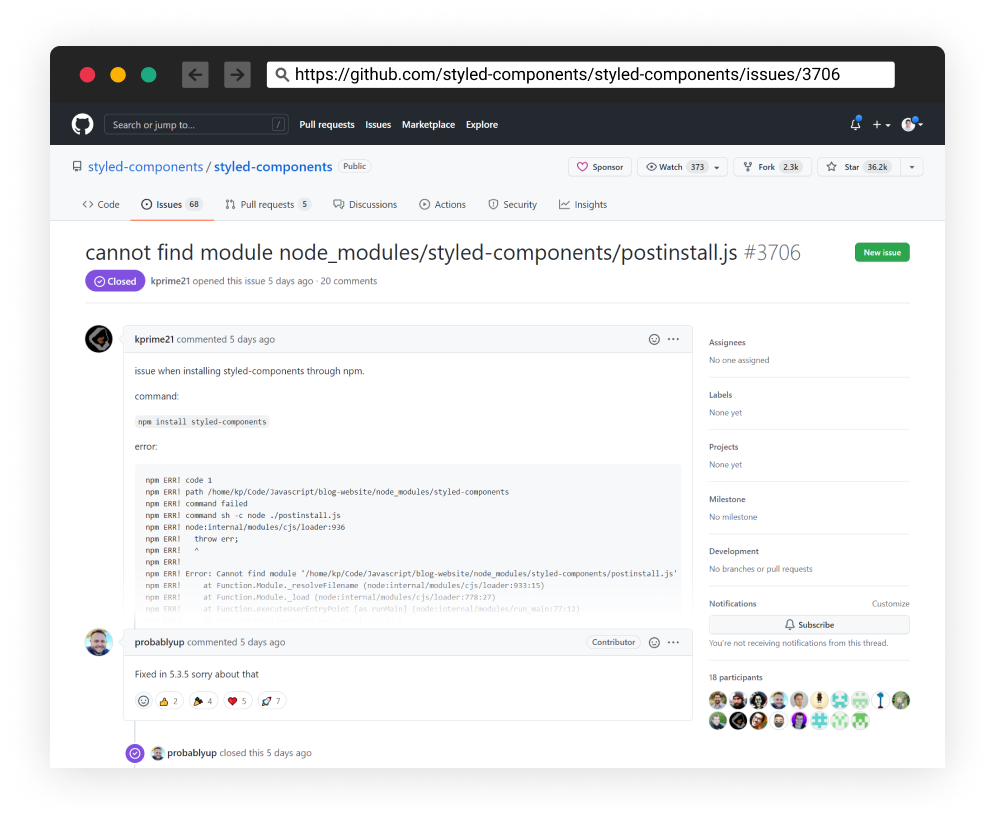Click the heart reaction with 5
Image resolution: width=995 pixels, height=822 pixels.
tap(237, 701)
